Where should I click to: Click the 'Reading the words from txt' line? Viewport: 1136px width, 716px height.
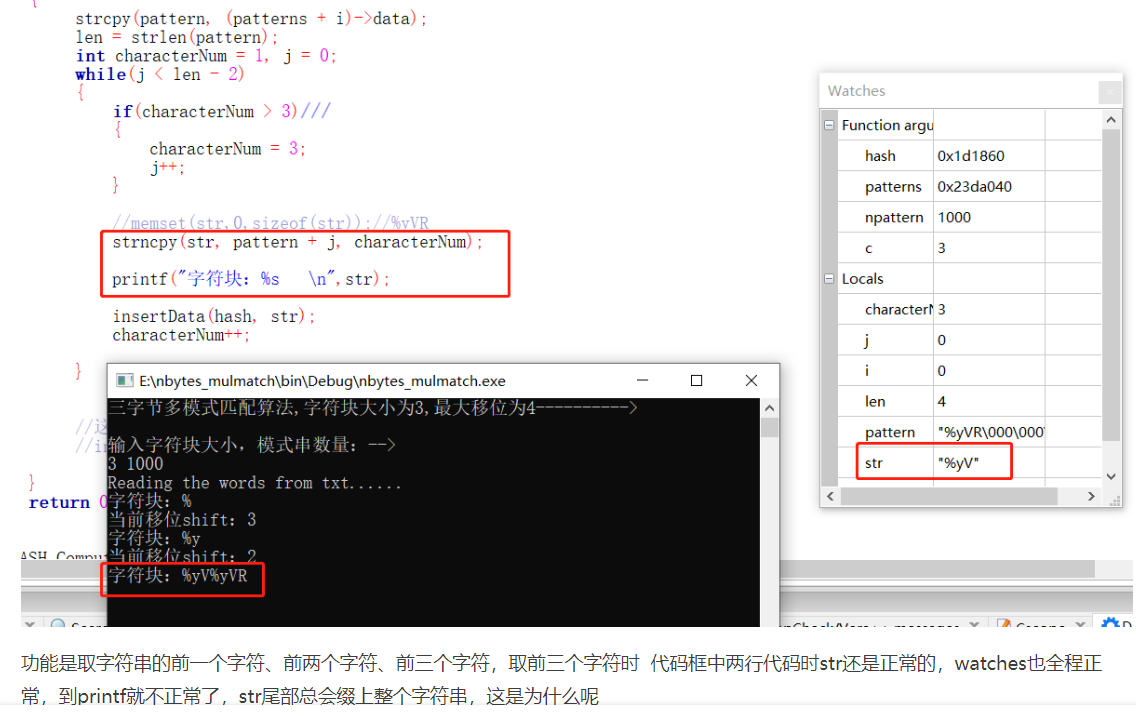254,483
